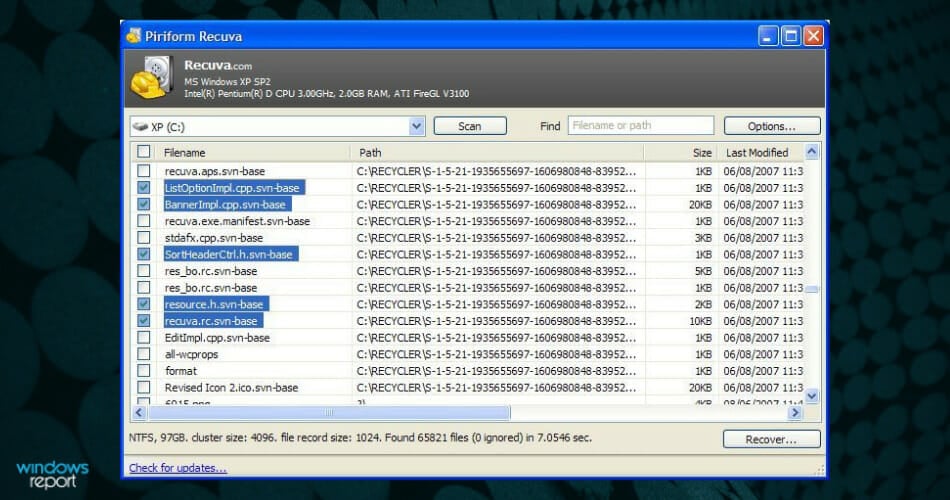This screenshot has height=500, width=950.
Task: Click the Recuva.com header title
Action: 218,65
